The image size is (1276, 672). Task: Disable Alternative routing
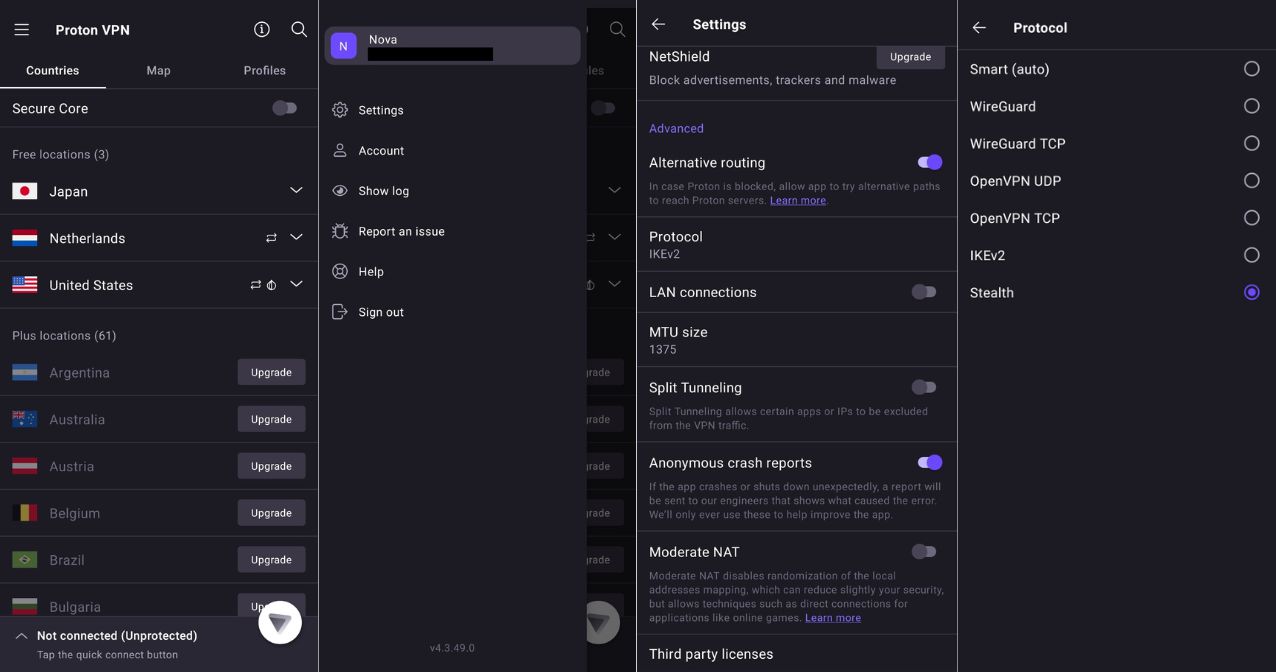point(928,161)
